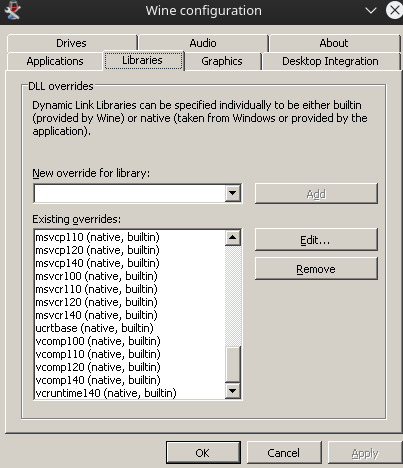Switch to the Drives tab
Image resolution: width=403 pixels, height=468 pixels.
(71, 43)
